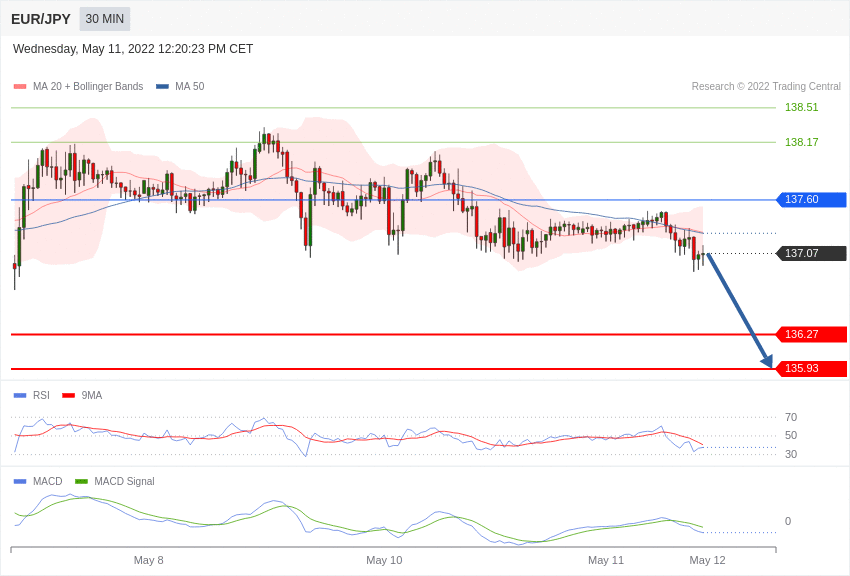Click the blue 137.60 pivot price tag
850x576 pixels.
click(812, 199)
